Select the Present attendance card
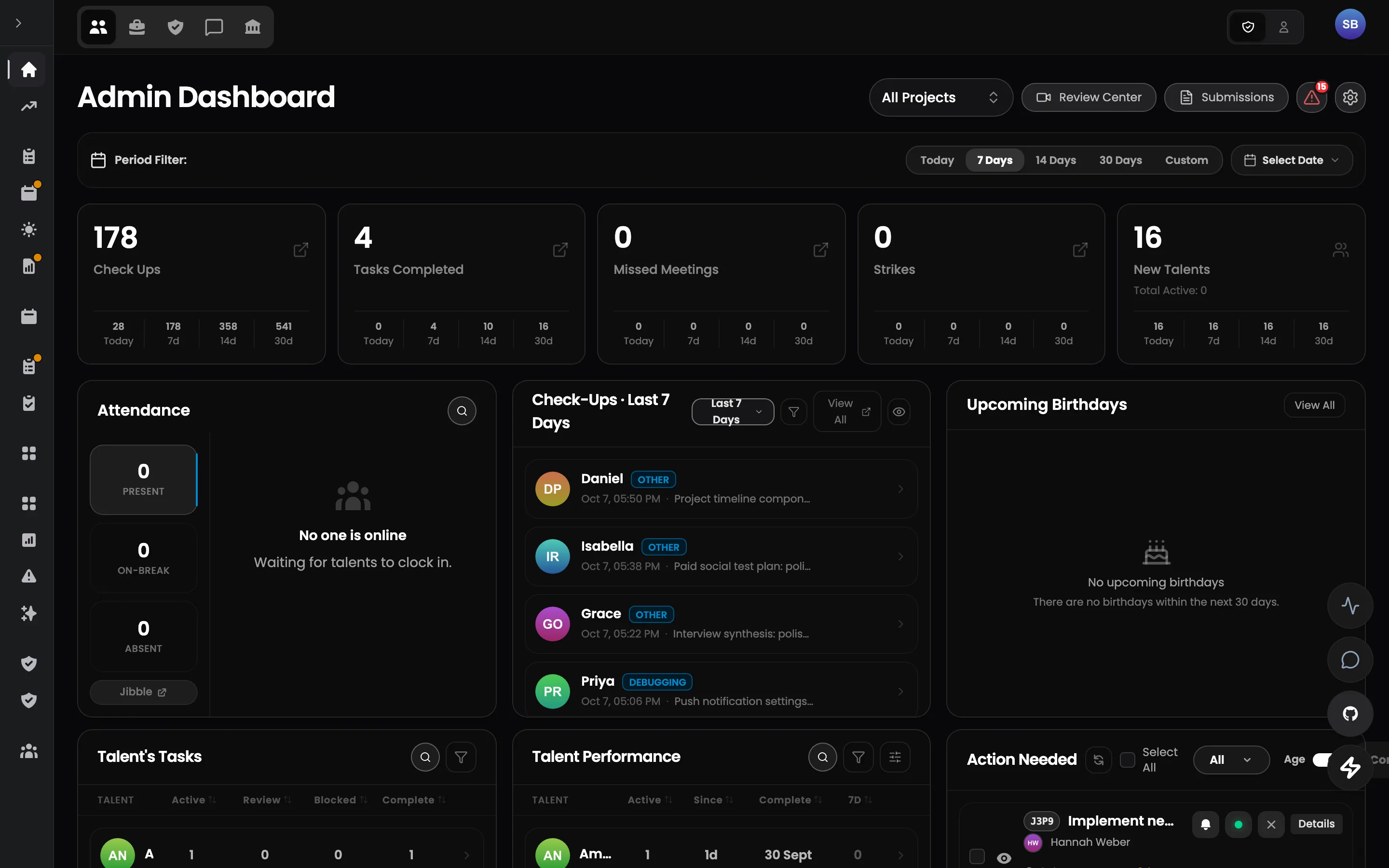Viewport: 1389px width, 868px height. pos(144,479)
